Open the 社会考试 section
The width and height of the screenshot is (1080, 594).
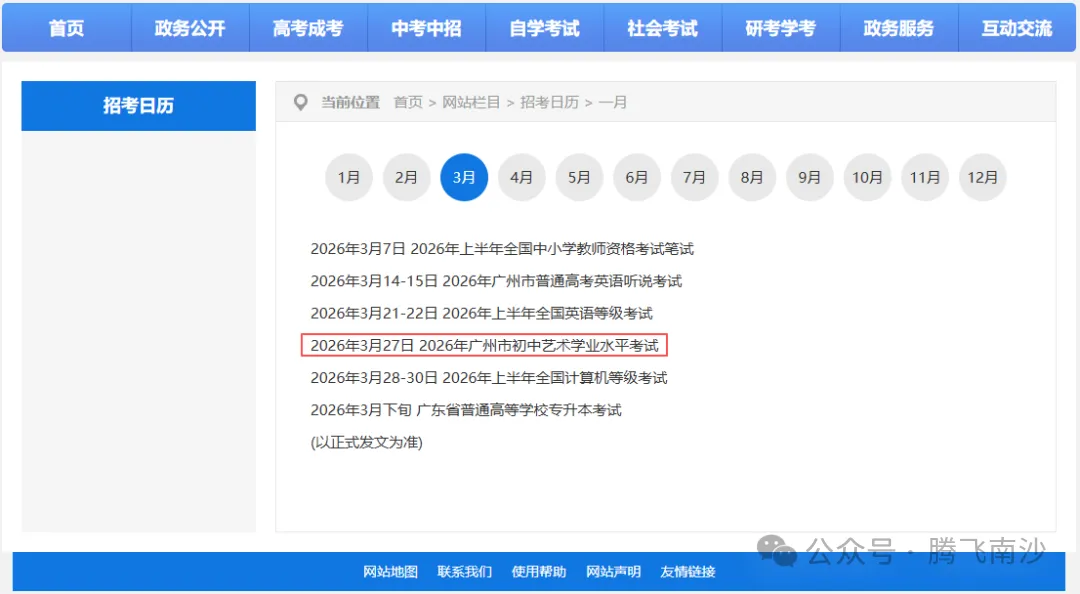click(662, 27)
